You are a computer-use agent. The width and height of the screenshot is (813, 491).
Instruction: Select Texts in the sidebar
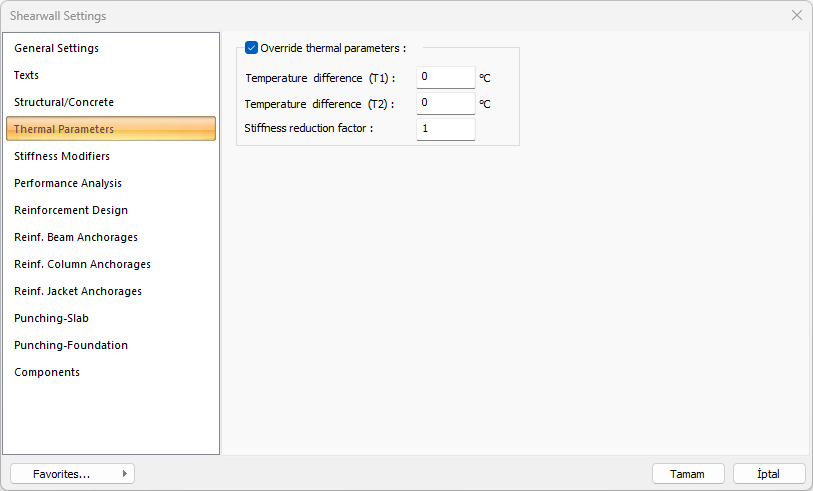point(27,75)
